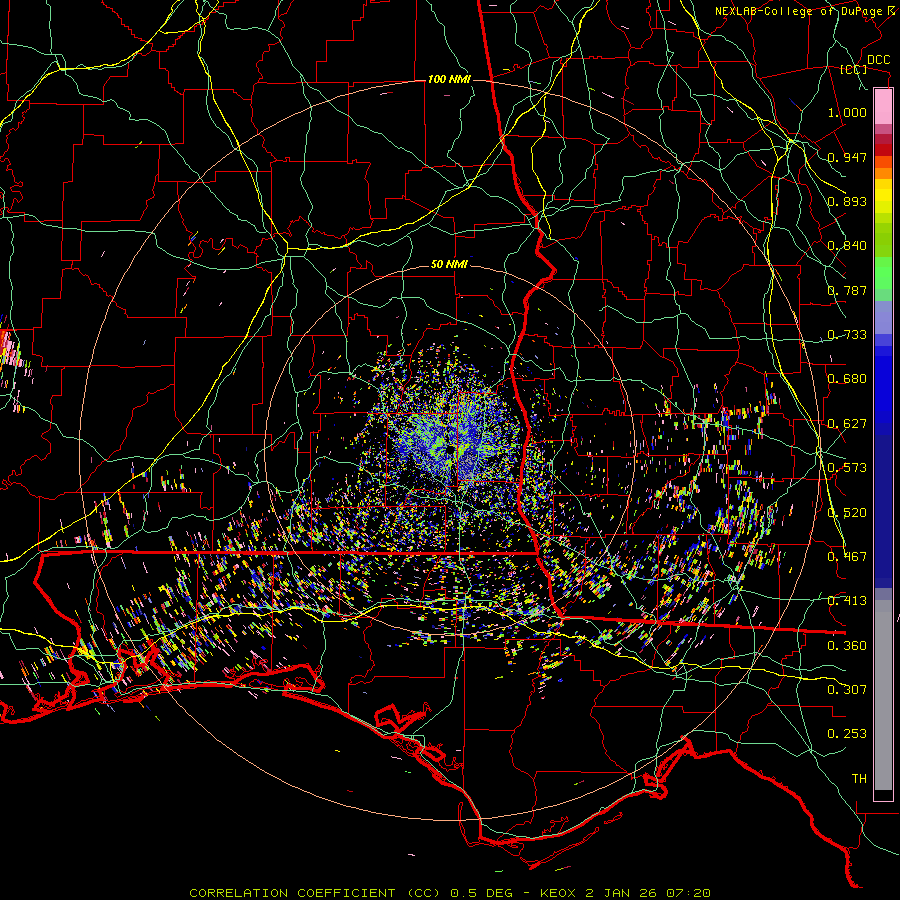900x900 pixels.
Task: Pick the dark navy segment of the color bar
Action: click(x=883, y=505)
